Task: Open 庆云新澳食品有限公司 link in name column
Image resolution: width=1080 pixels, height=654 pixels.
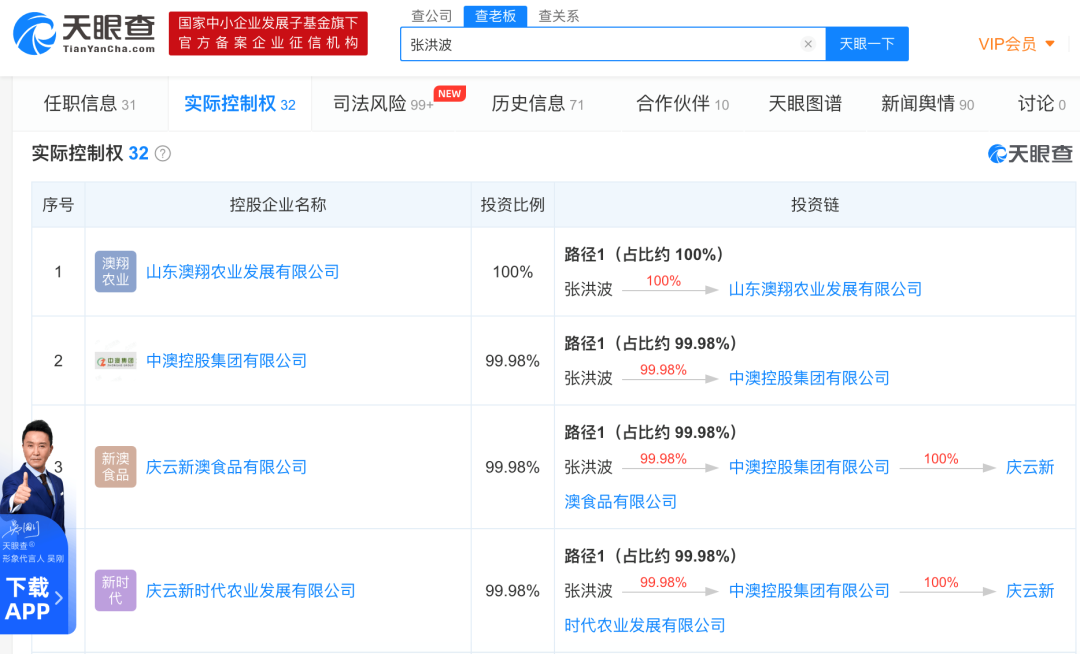Action: [x=227, y=467]
